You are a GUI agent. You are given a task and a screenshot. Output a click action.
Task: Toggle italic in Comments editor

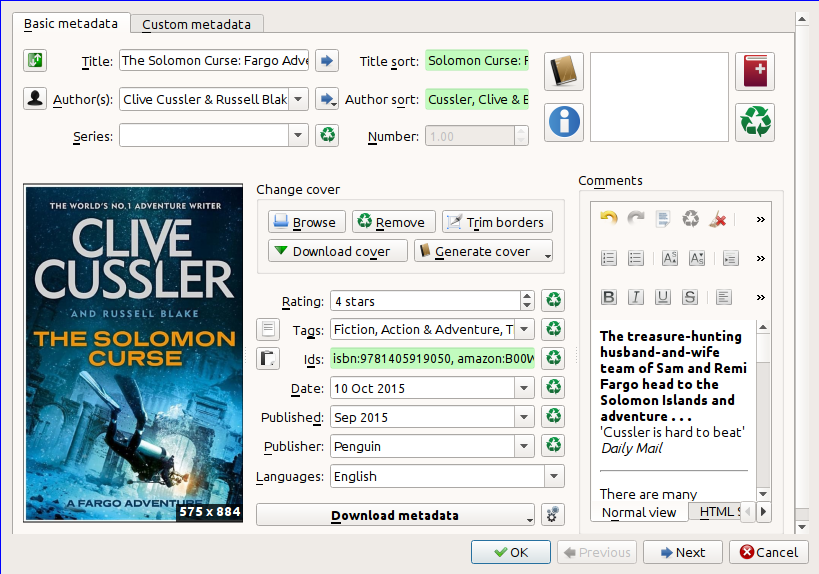click(636, 297)
